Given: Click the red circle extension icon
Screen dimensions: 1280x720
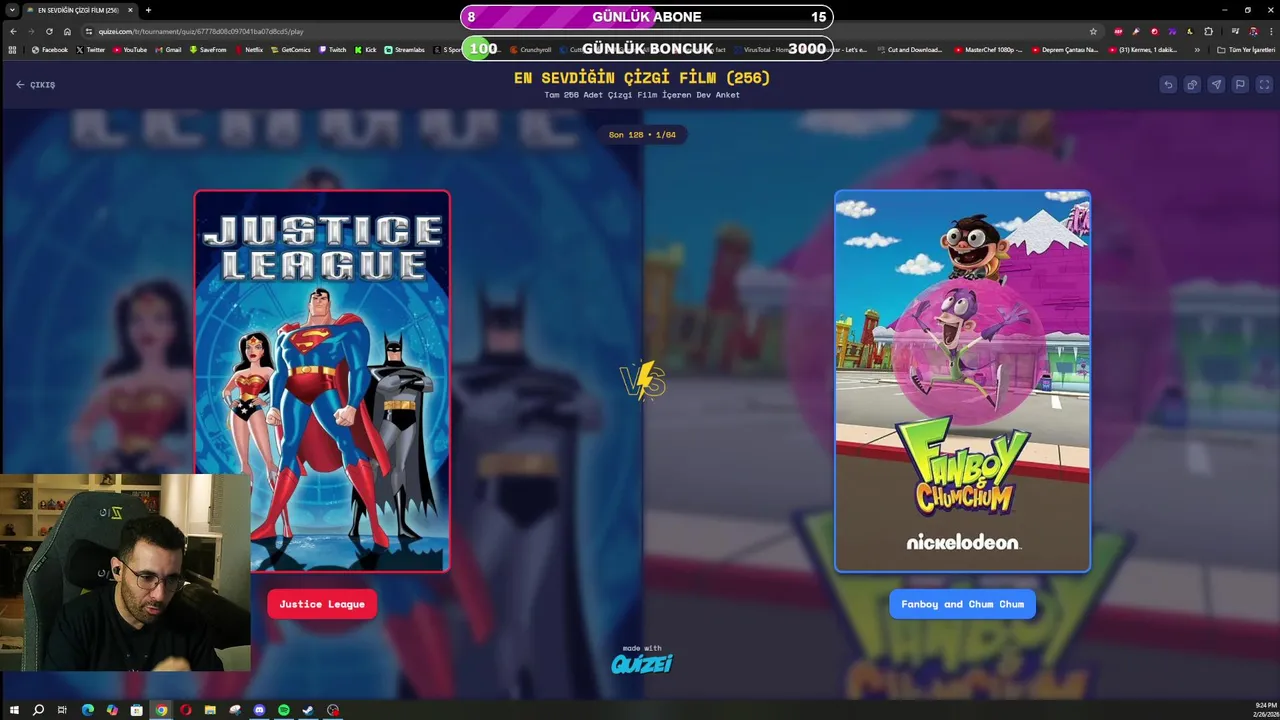Looking at the screenshot, I should [1154, 31].
